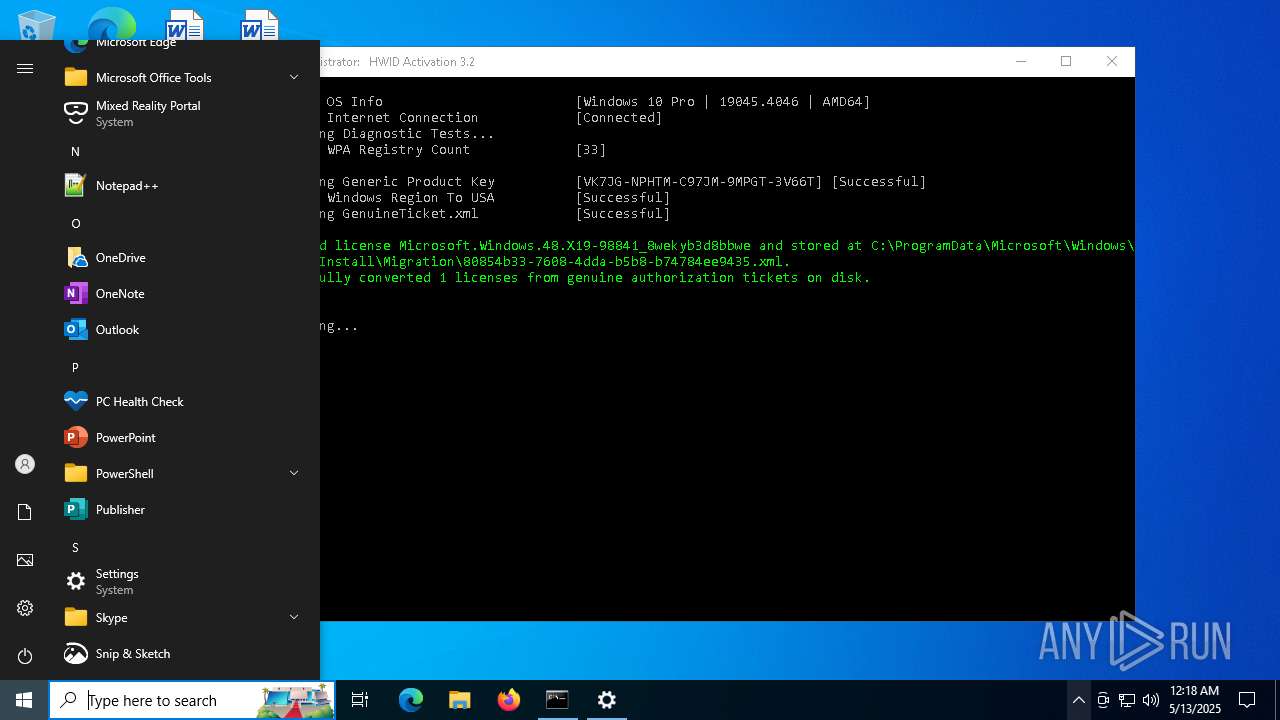The height and width of the screenshot is (720, 1280).
Task: Minimize the HWID Activation window
Action: click(1021, 61)
